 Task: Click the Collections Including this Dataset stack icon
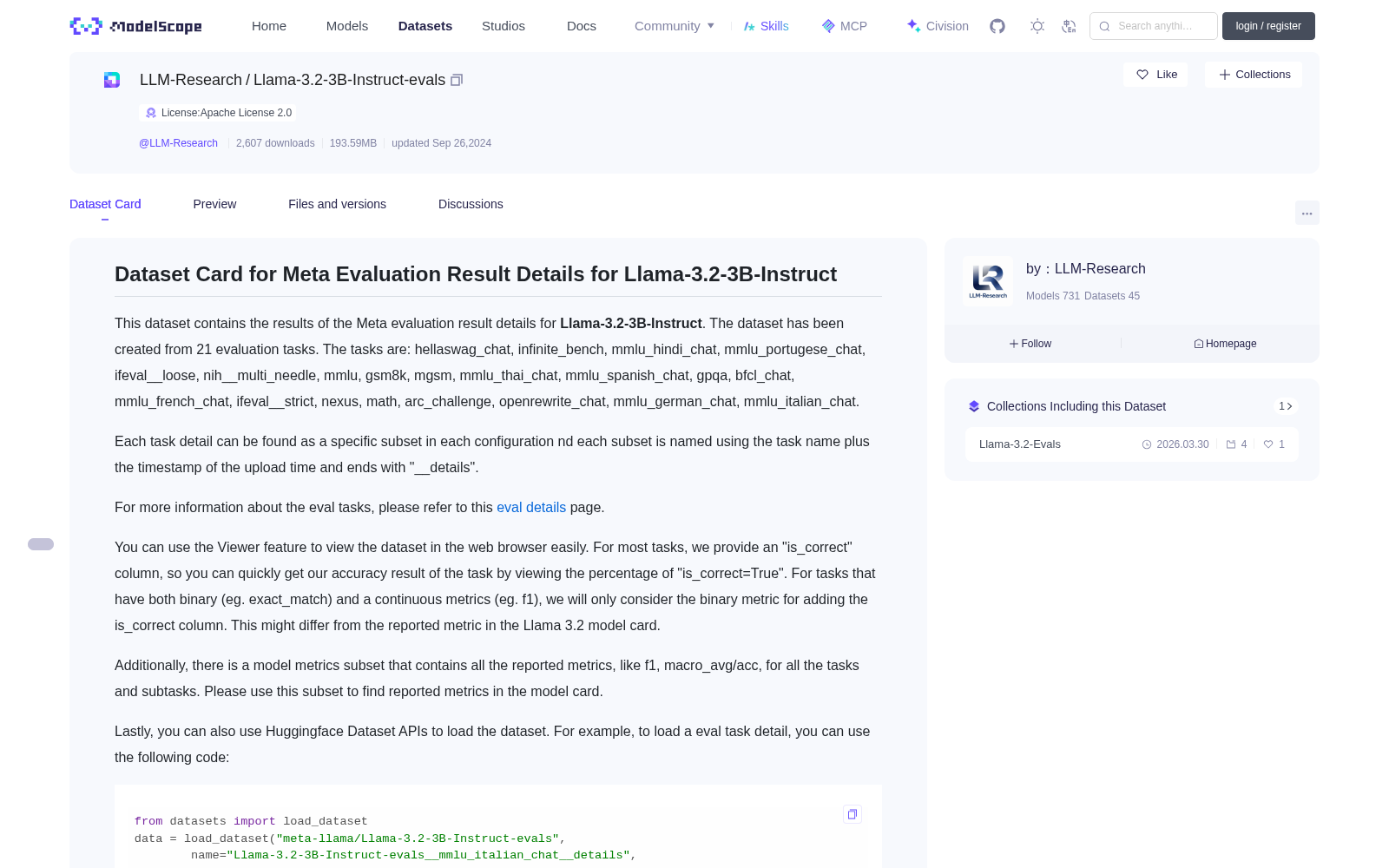coord(974,406)
